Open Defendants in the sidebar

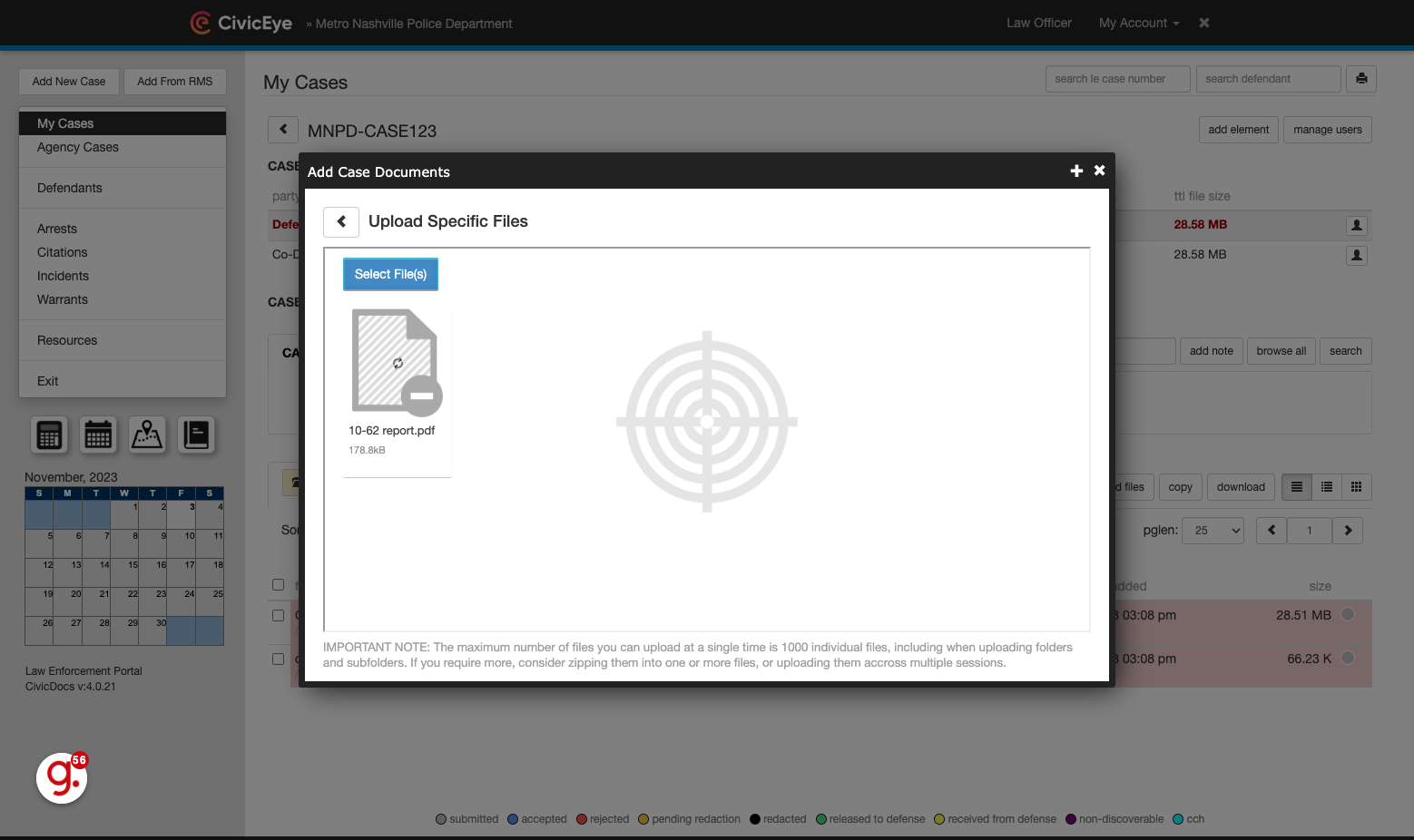pos(123,188)
